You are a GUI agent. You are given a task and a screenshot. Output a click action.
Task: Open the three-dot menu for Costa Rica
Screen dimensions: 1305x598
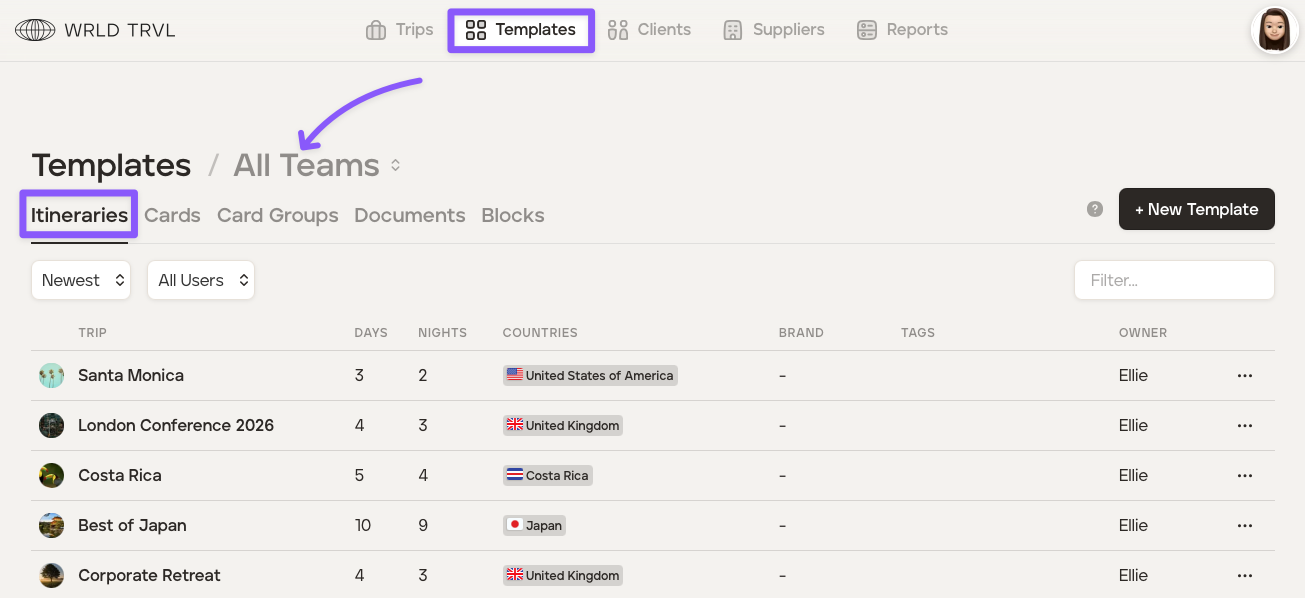(1245, 476)
